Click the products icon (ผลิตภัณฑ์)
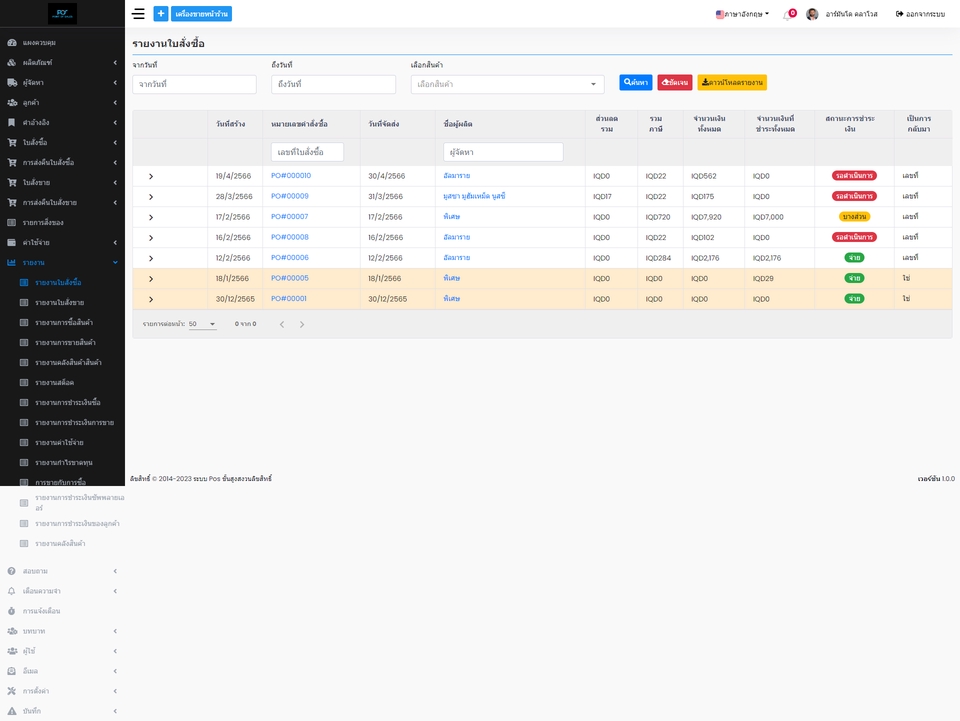960x721 pixels. tap(12, 62)
